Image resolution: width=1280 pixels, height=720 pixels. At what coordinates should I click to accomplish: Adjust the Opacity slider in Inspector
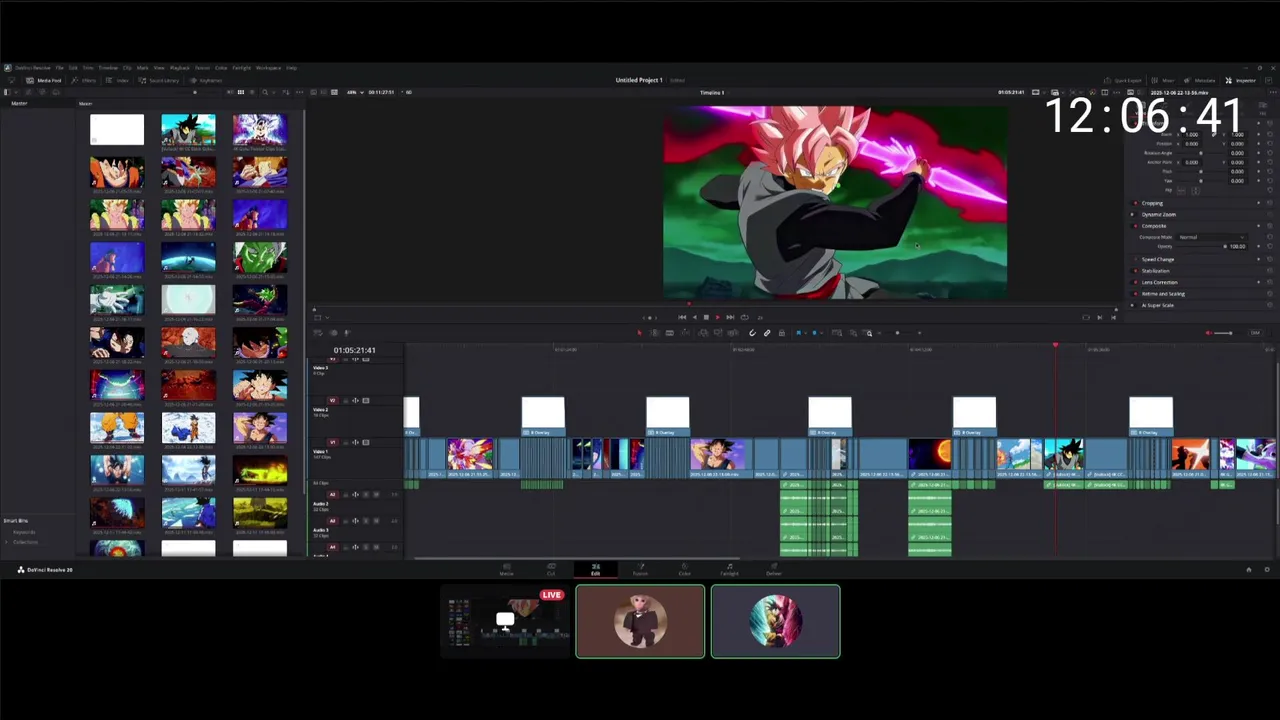click(x=1201, y=246)
